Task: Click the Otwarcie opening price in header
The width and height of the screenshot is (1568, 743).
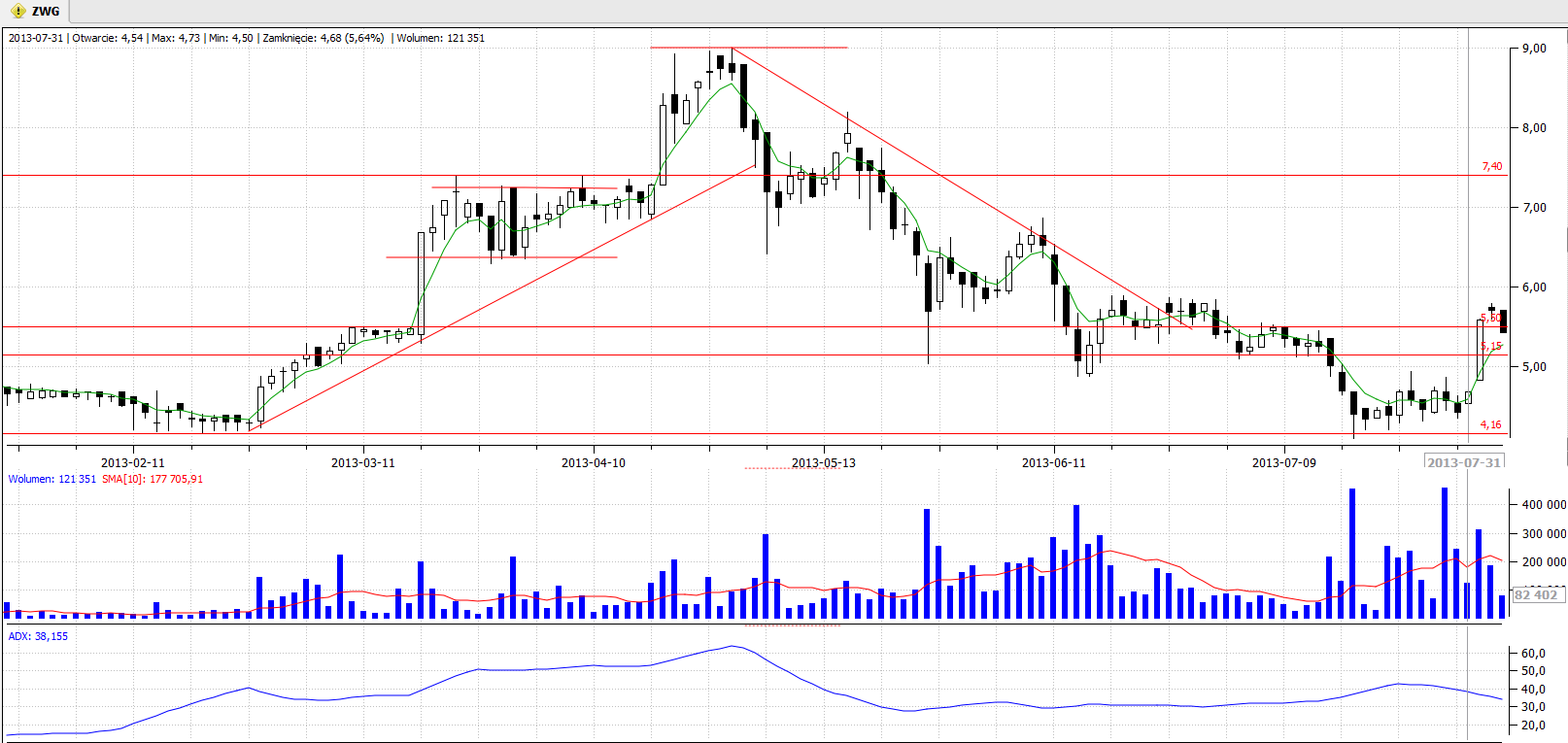Action: click(107, 38)
